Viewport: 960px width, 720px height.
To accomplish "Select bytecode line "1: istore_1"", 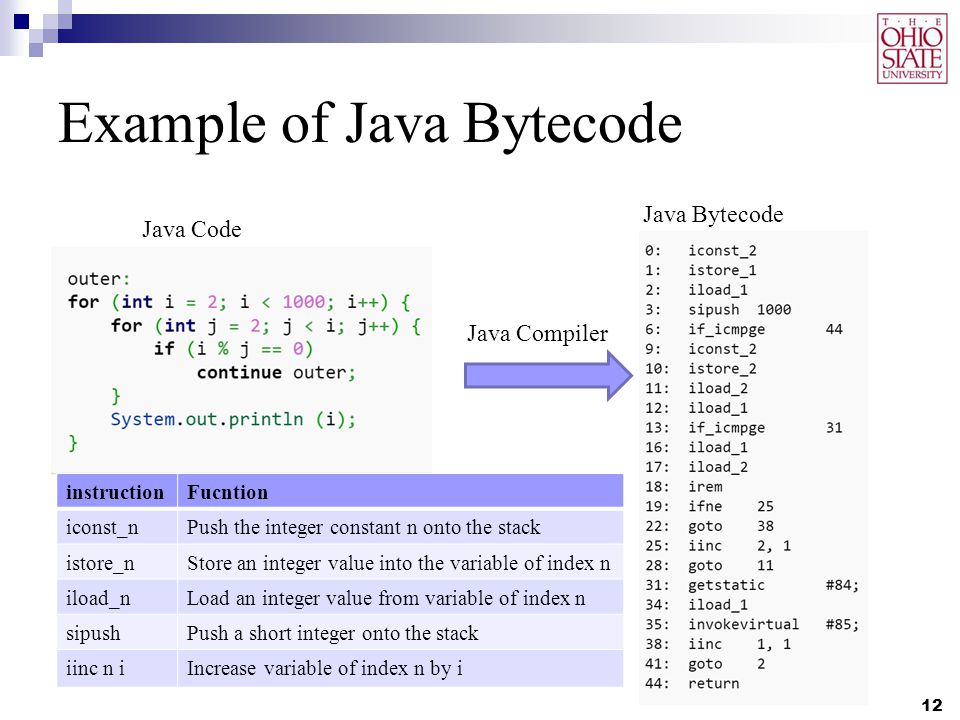I will tap(700, 270).
